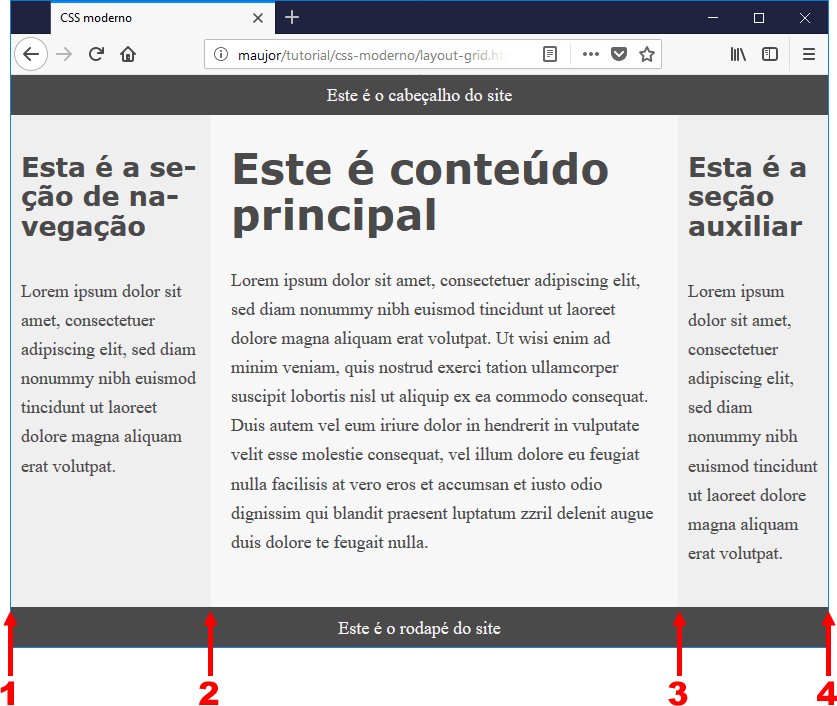The width and height of the screenshot is (837, 706).
Task: Click the site header text bar
Action: click(x=419, y=95)
